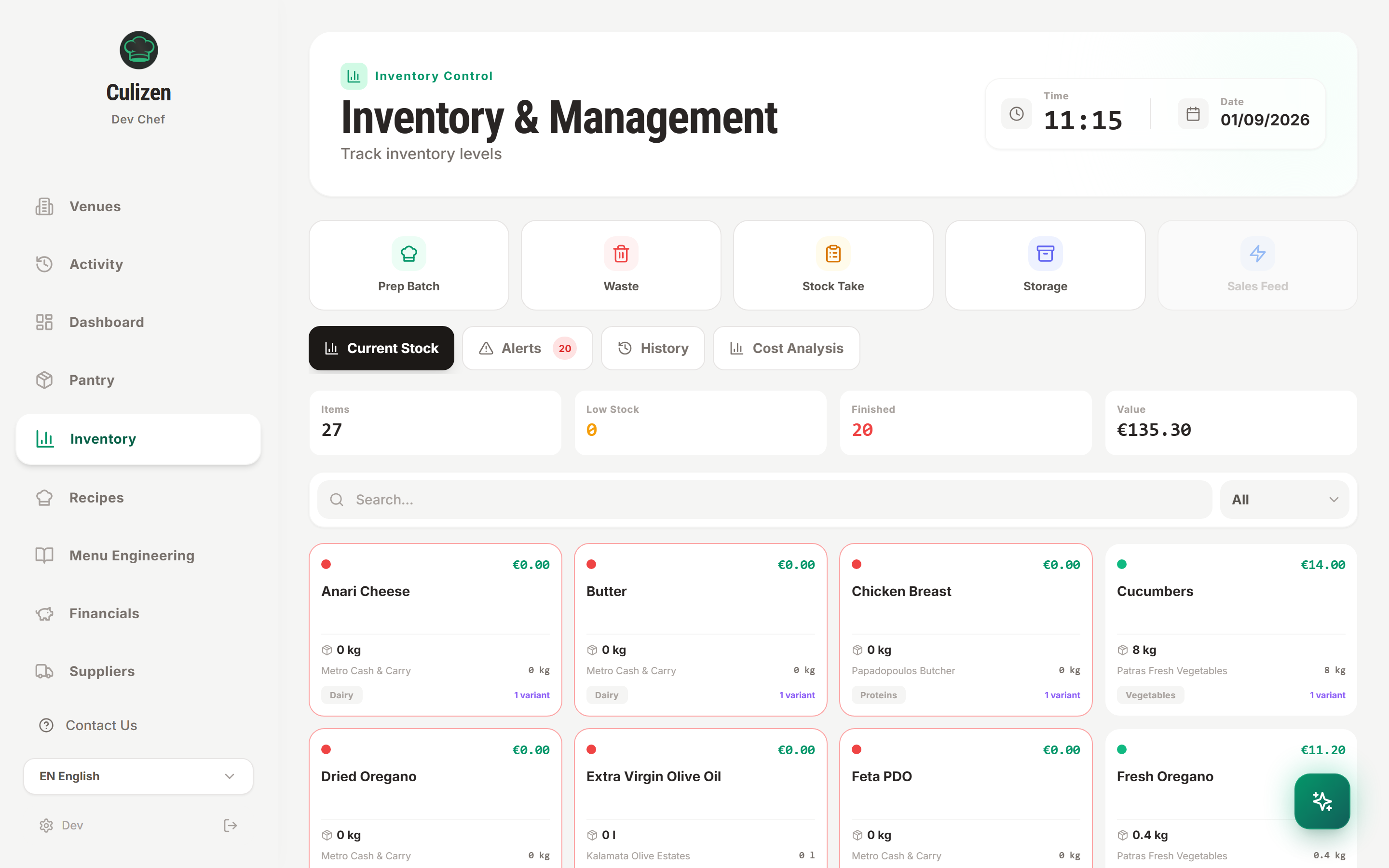This screenshot has width=1389, height=868.
Task: Navigate to Pantry in the sidebar
Action: 138,380
